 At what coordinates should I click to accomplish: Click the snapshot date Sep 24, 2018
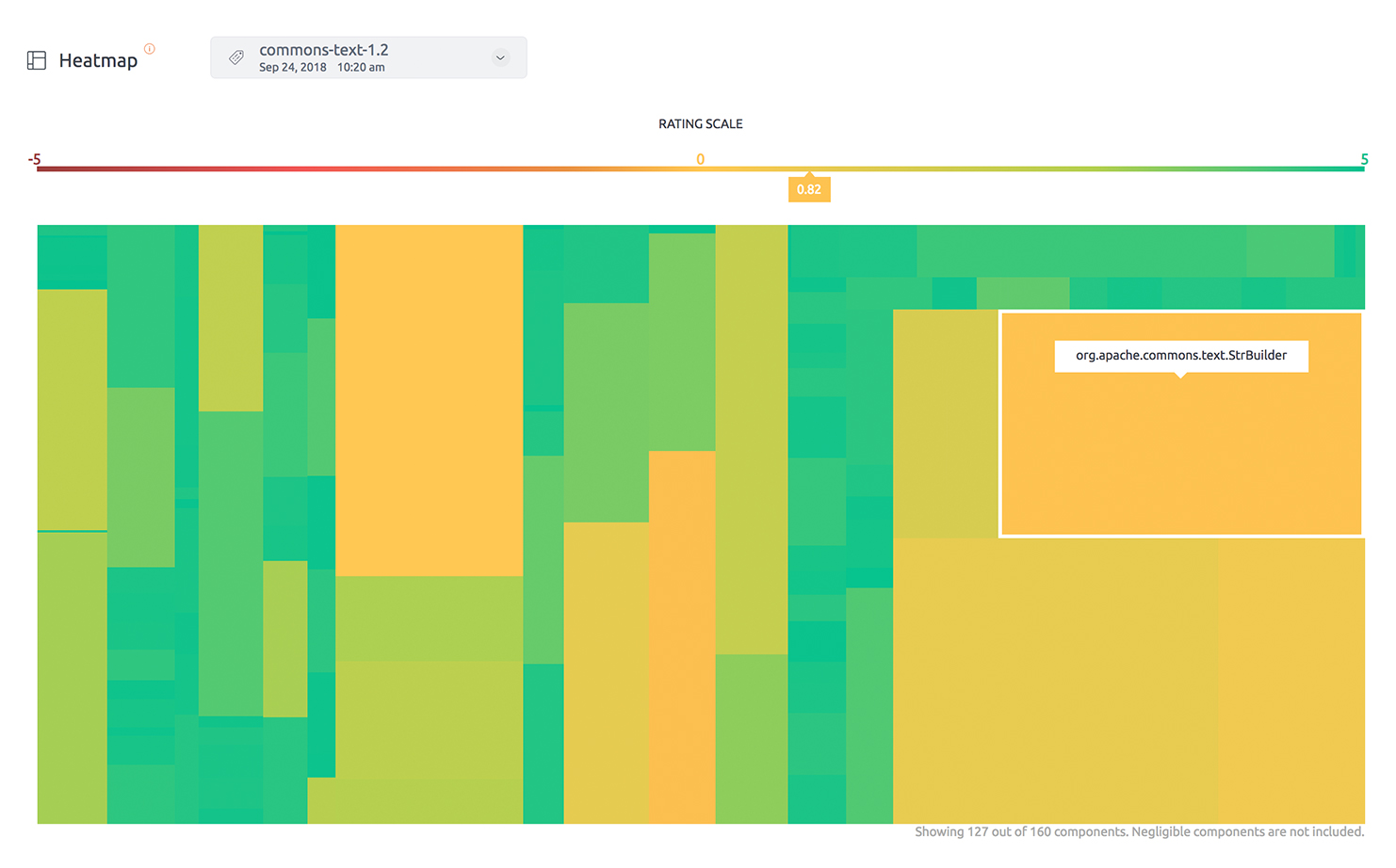coord(293,67)
